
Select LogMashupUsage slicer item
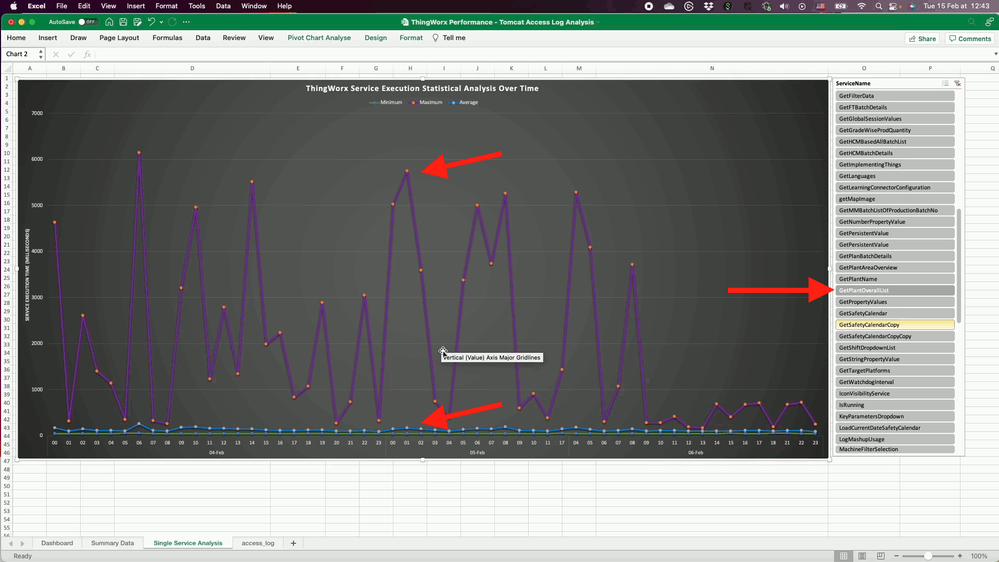895,440
